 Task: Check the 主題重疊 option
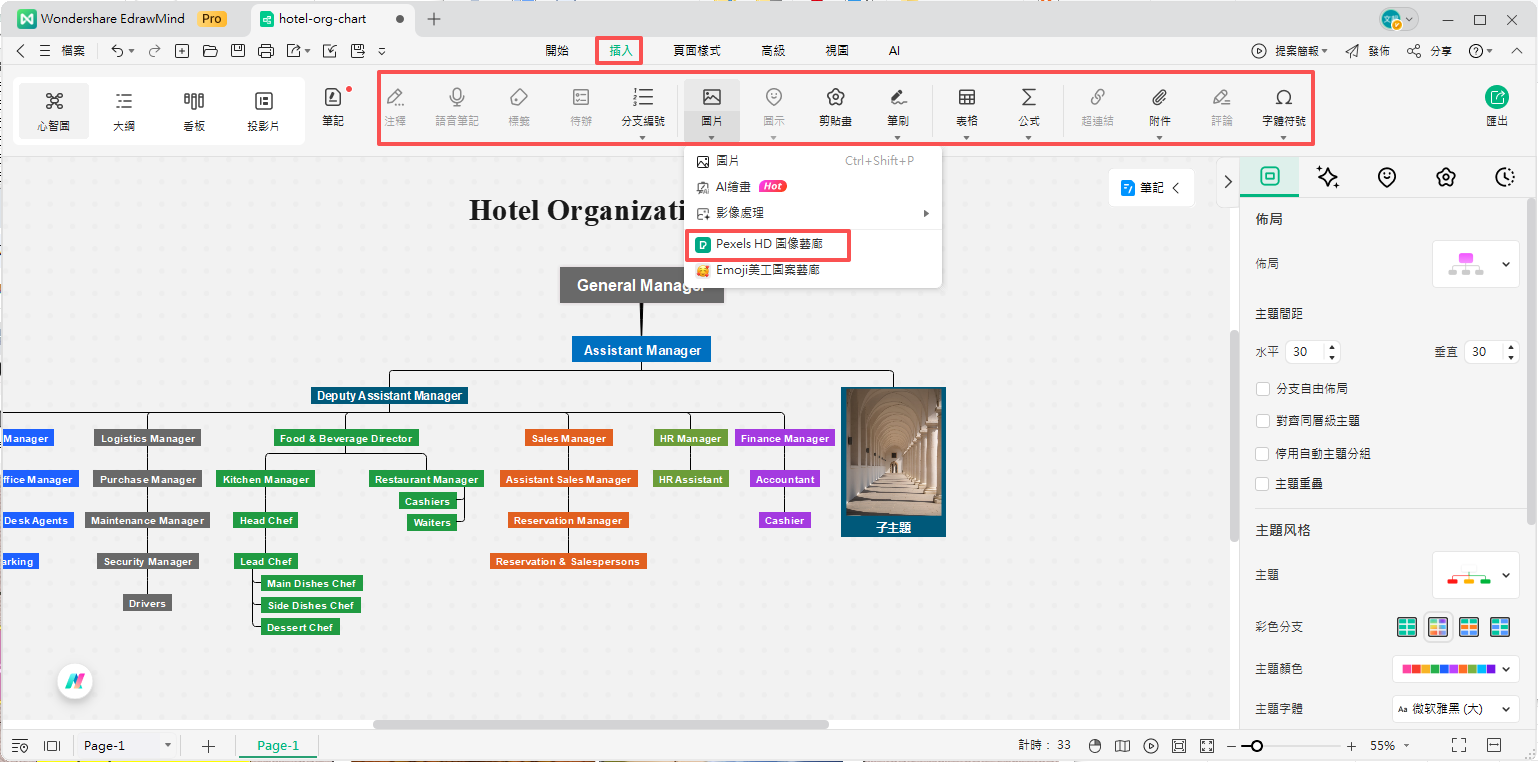pyautogui.click(x=1263, y=484)
